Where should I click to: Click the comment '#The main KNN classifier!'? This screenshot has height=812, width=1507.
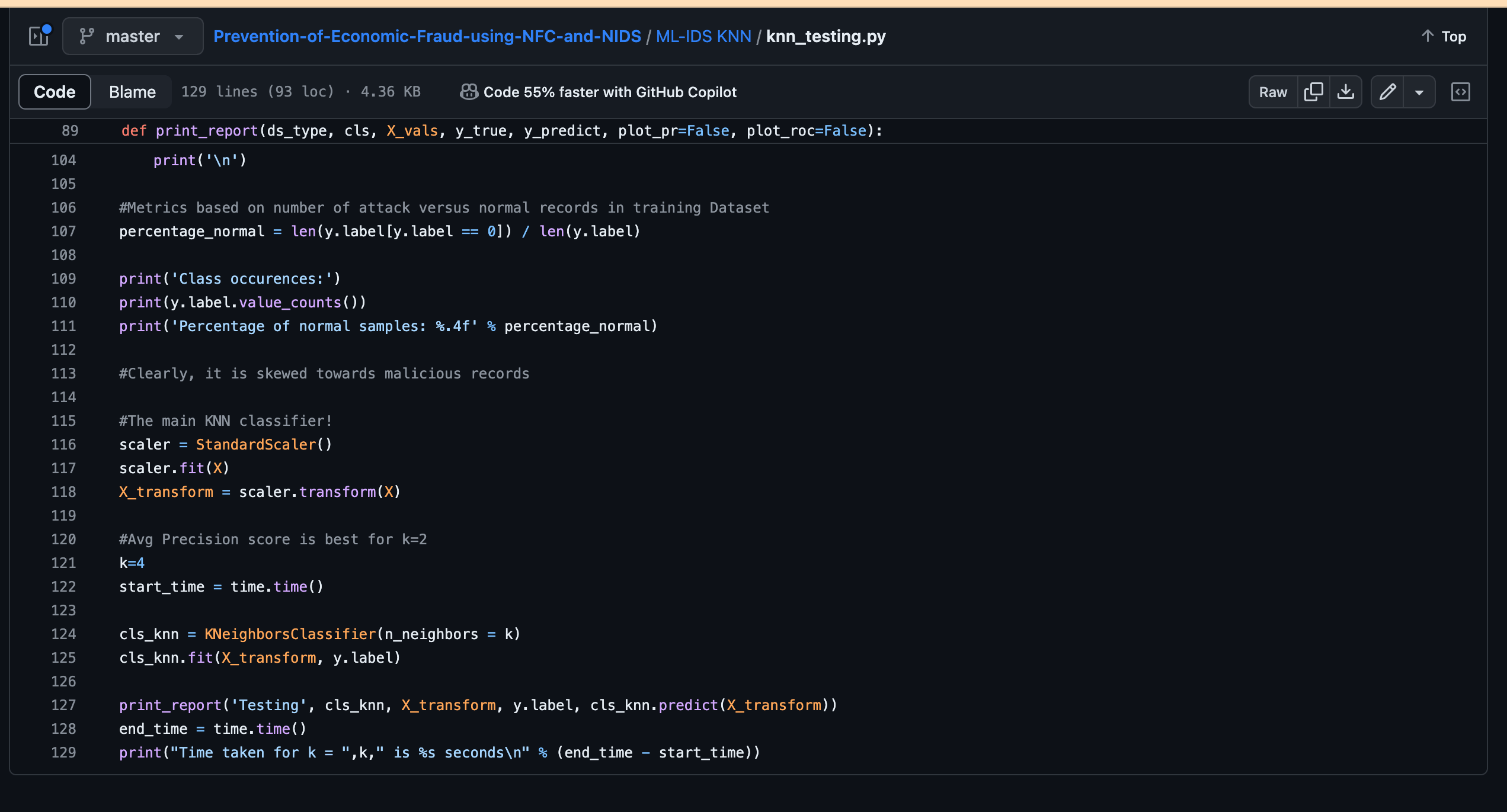point(226,421)
